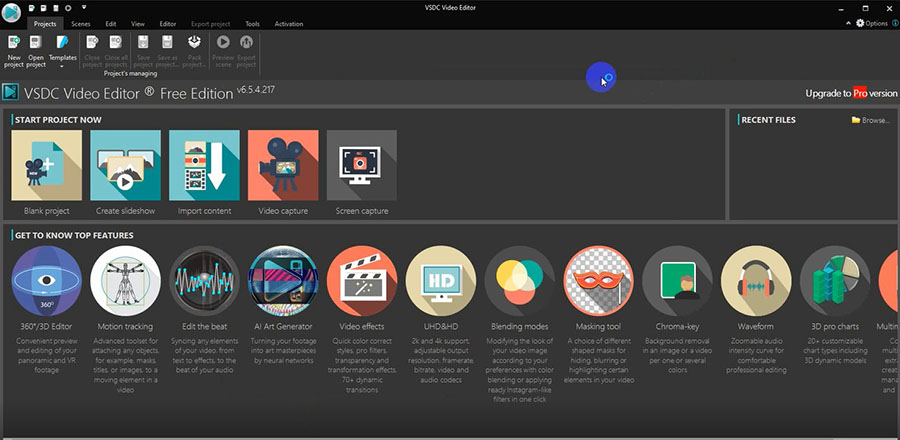Screen dimensions: 900x440
Task: Click the Motion tracking title text
Action: (125, 326)
